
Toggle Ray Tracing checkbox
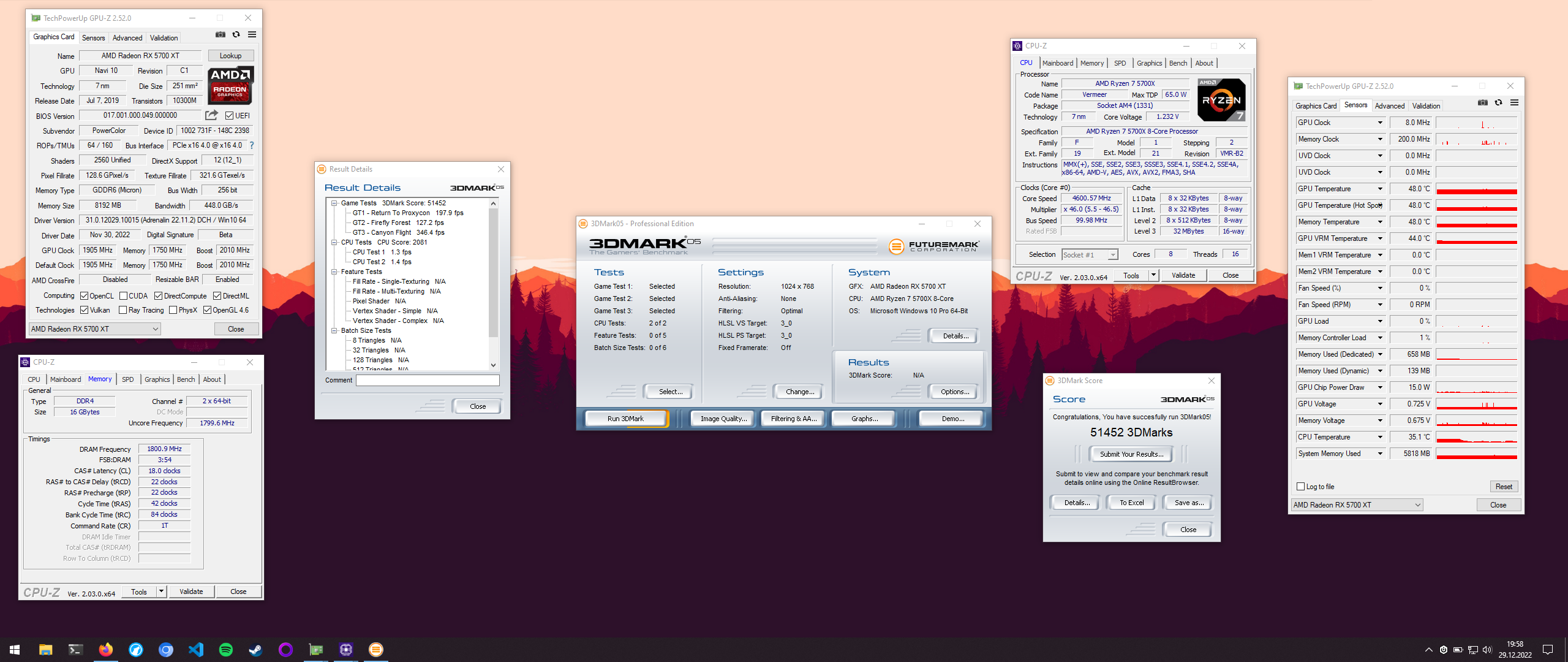click(x=123, y=310)
